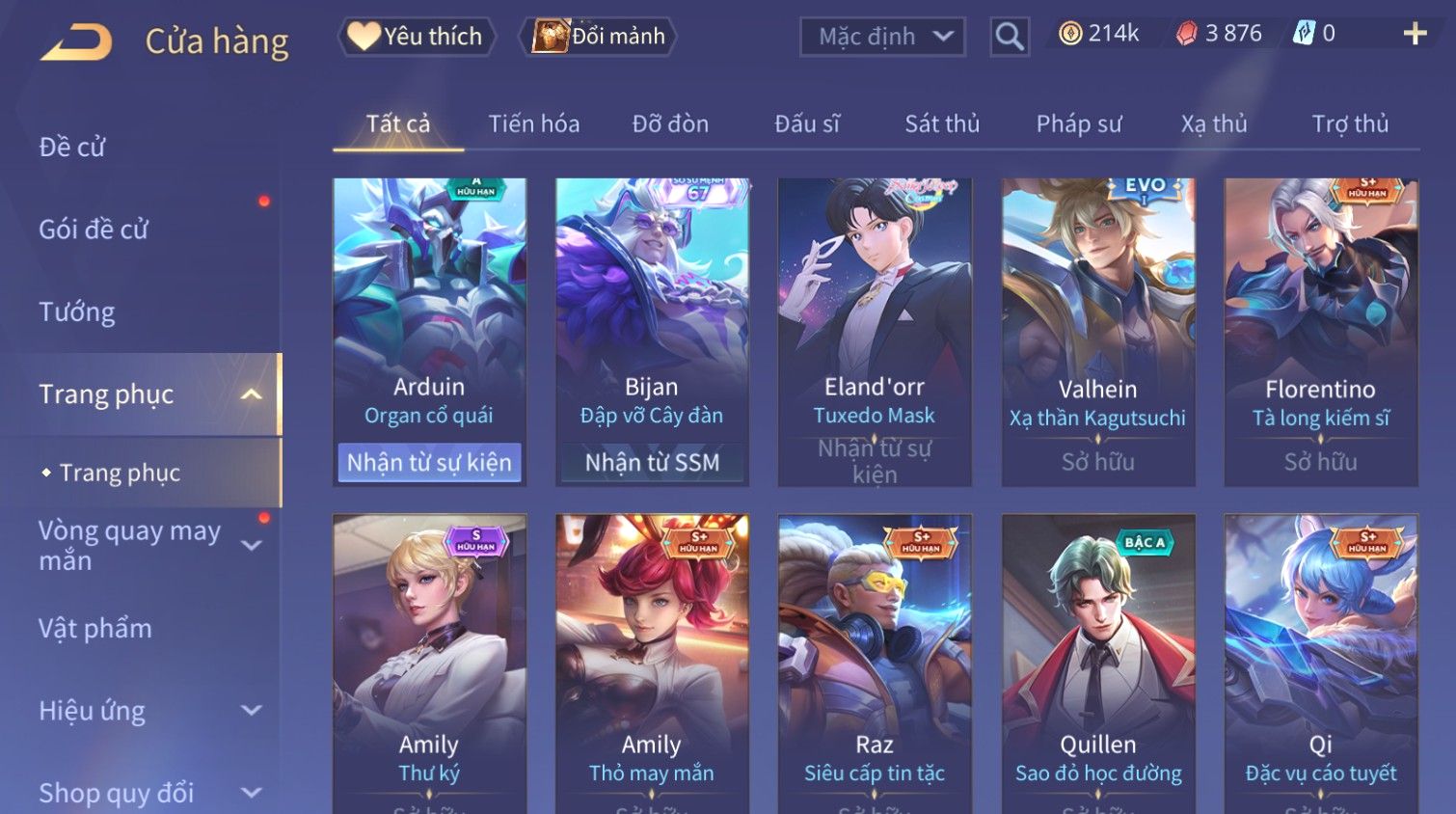Click Nhận từ sự kiện under Arduin
1456x814 pixels.
[429, 463]
